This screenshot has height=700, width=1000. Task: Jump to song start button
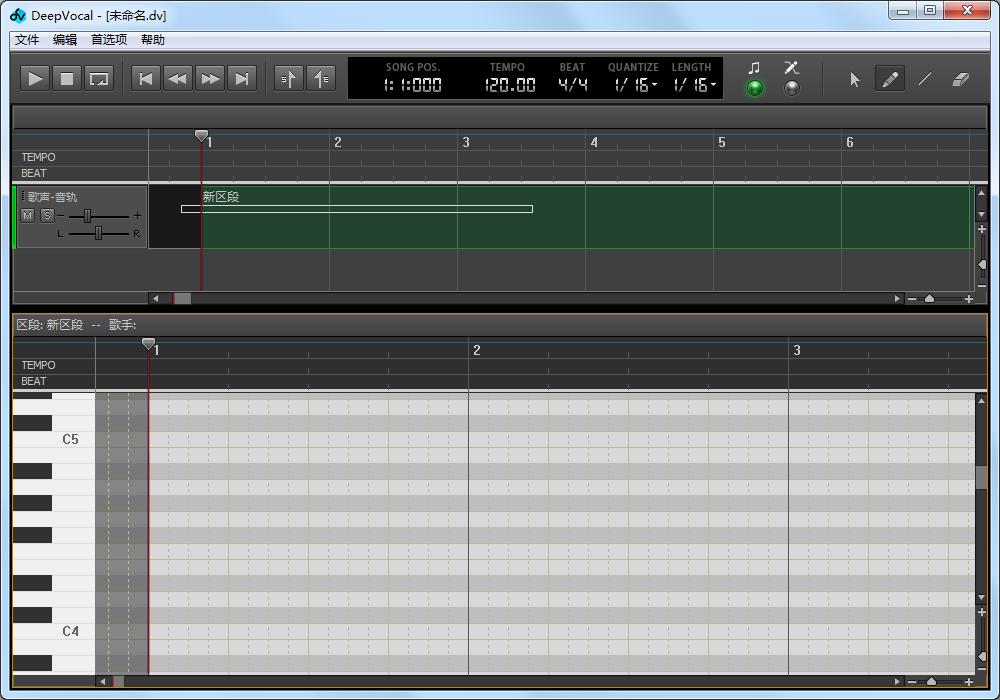coord(146,79)
